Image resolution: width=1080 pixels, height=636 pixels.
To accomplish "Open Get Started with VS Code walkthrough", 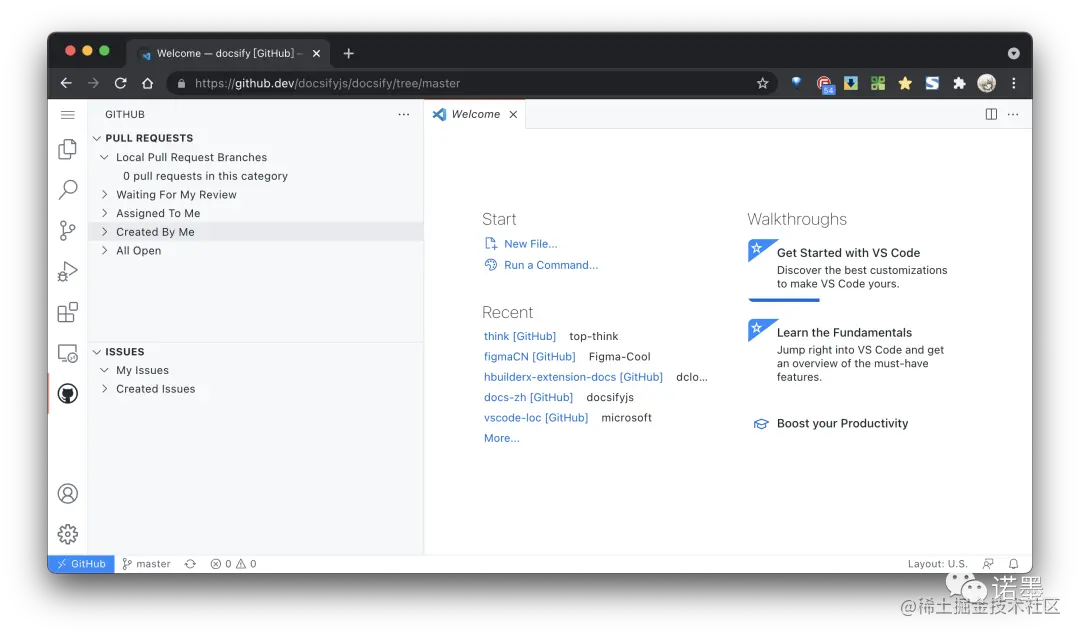I will (849, 269).
